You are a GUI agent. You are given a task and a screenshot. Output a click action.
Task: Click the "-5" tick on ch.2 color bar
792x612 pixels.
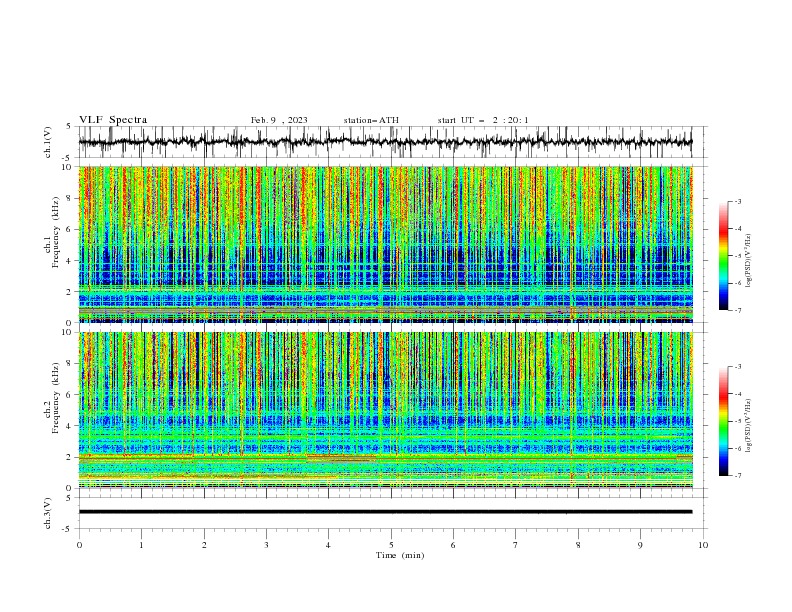click(738, 421)
